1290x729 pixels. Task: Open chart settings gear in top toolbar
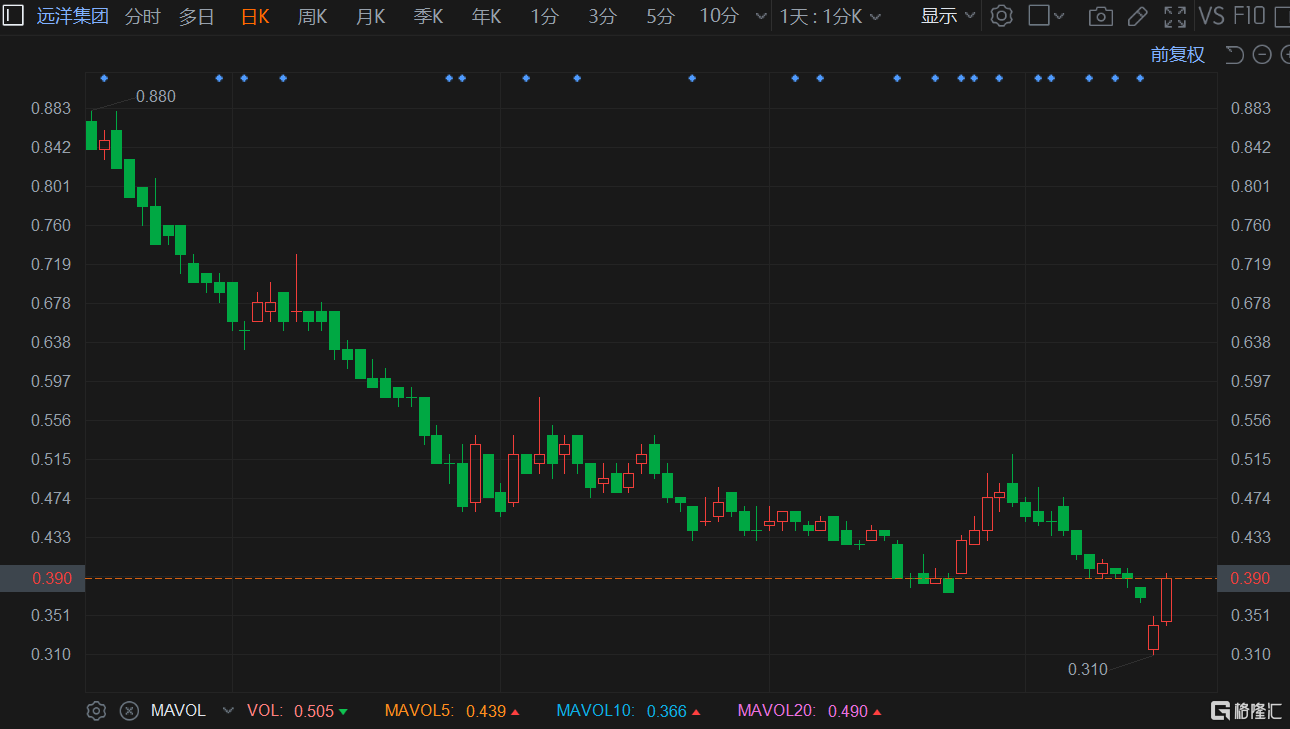(x=1002, y=16)
